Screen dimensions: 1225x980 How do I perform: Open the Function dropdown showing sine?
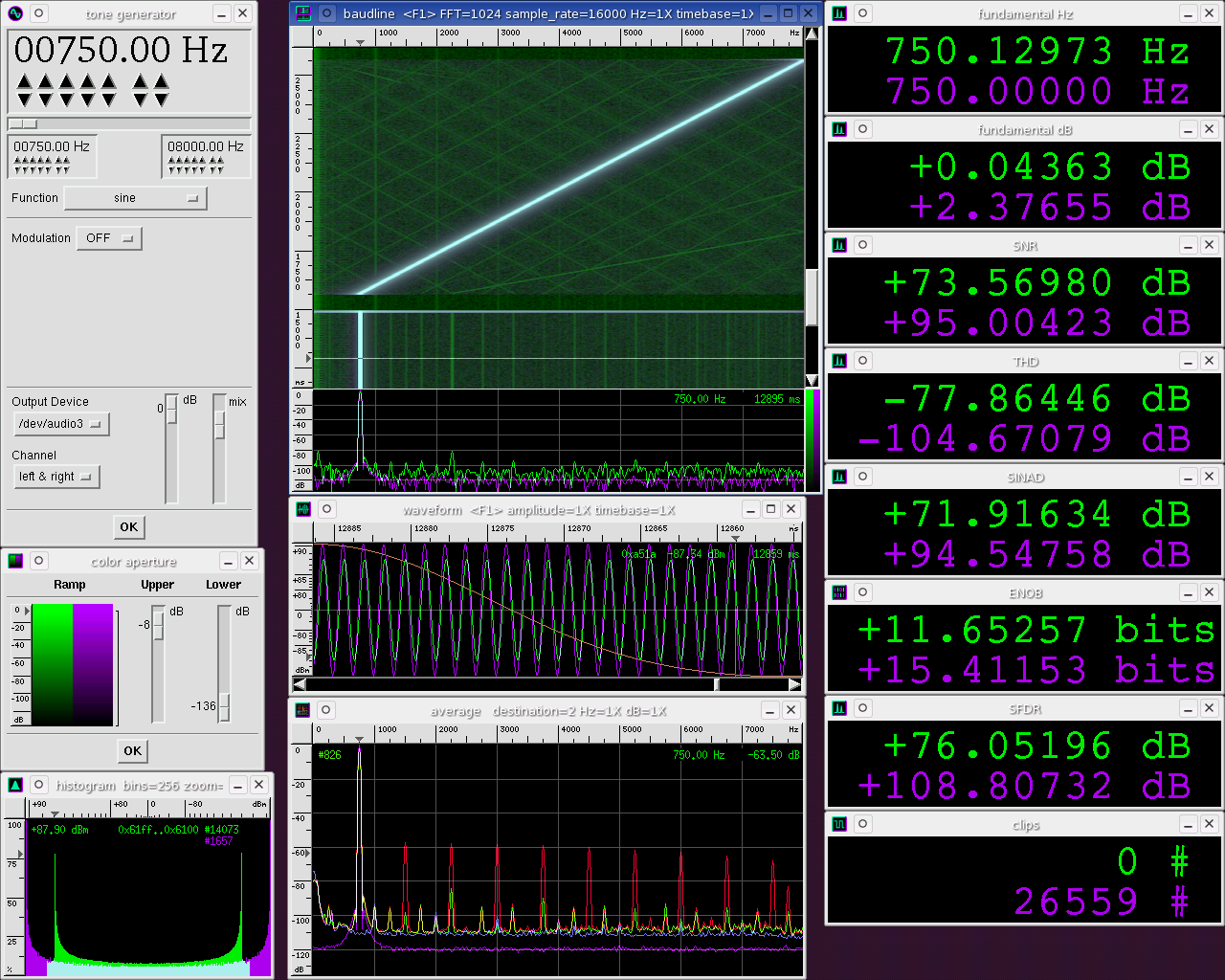tap(135, 198)
